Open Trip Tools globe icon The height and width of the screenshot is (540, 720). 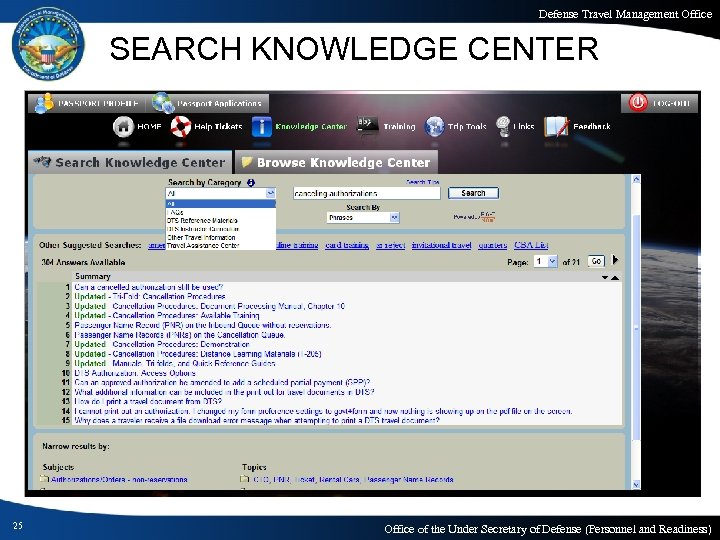pyautogui.click(x=434, y=127)
